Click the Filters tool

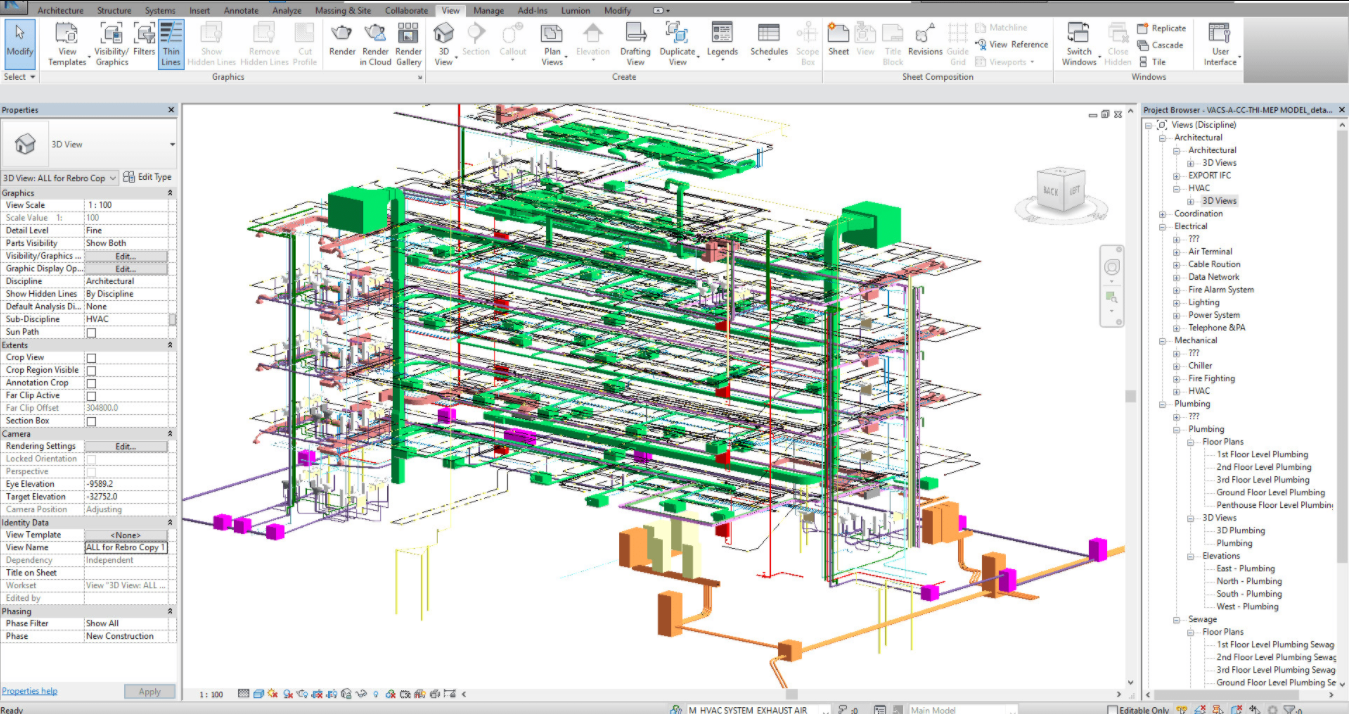pos(144,40)
